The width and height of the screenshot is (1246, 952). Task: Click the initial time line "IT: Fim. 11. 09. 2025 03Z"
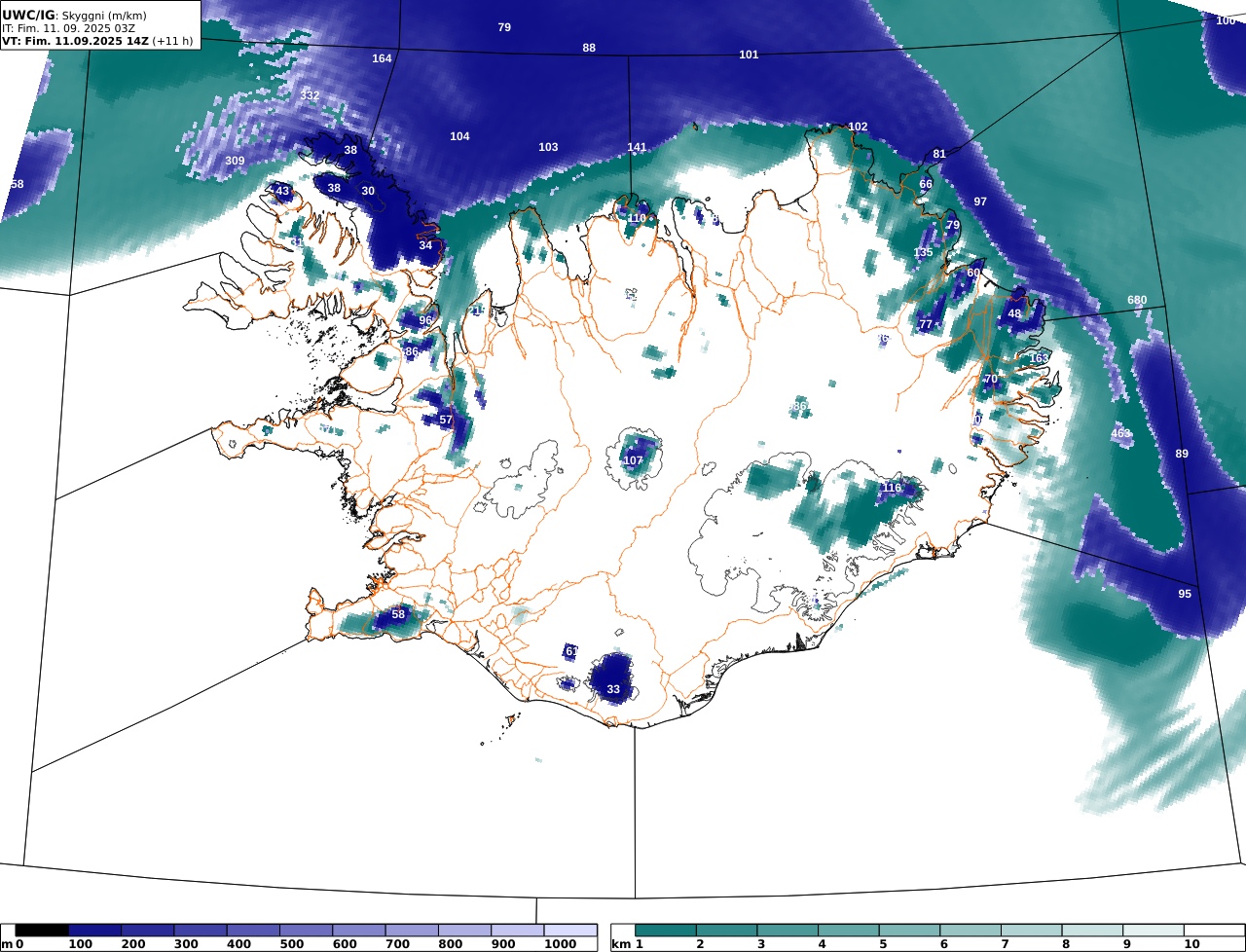[70, 28]
